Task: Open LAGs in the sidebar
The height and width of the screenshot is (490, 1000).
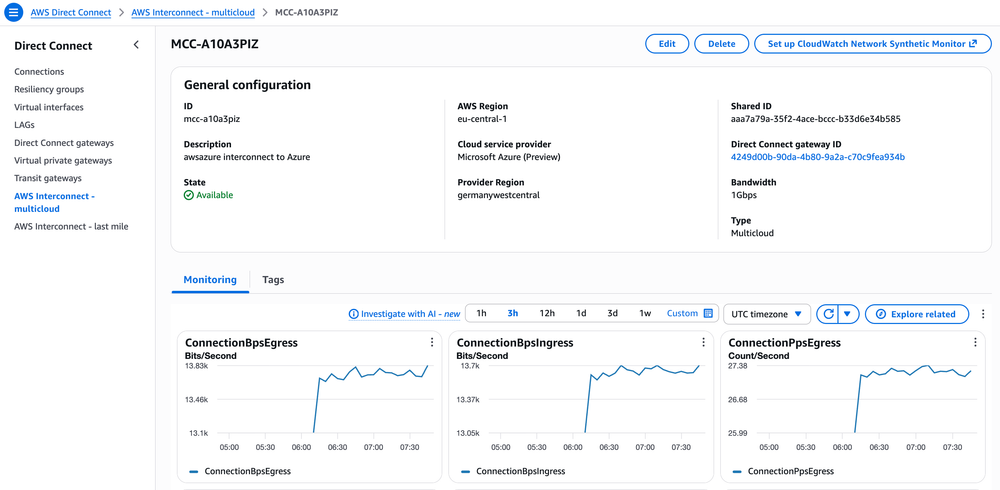Action: pos(24,125)
